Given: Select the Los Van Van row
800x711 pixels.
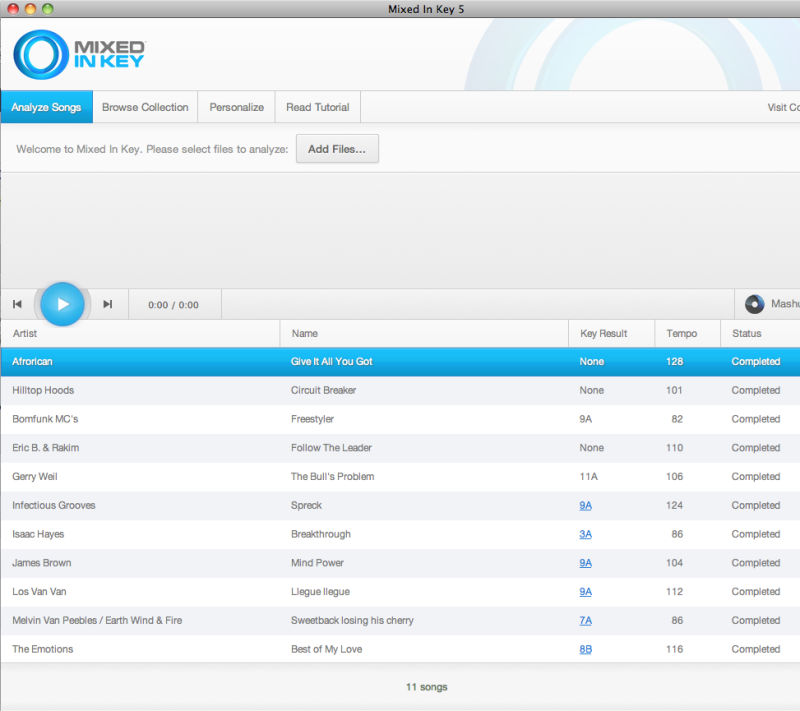Looking at the screenshot, I should coord(401,592).
